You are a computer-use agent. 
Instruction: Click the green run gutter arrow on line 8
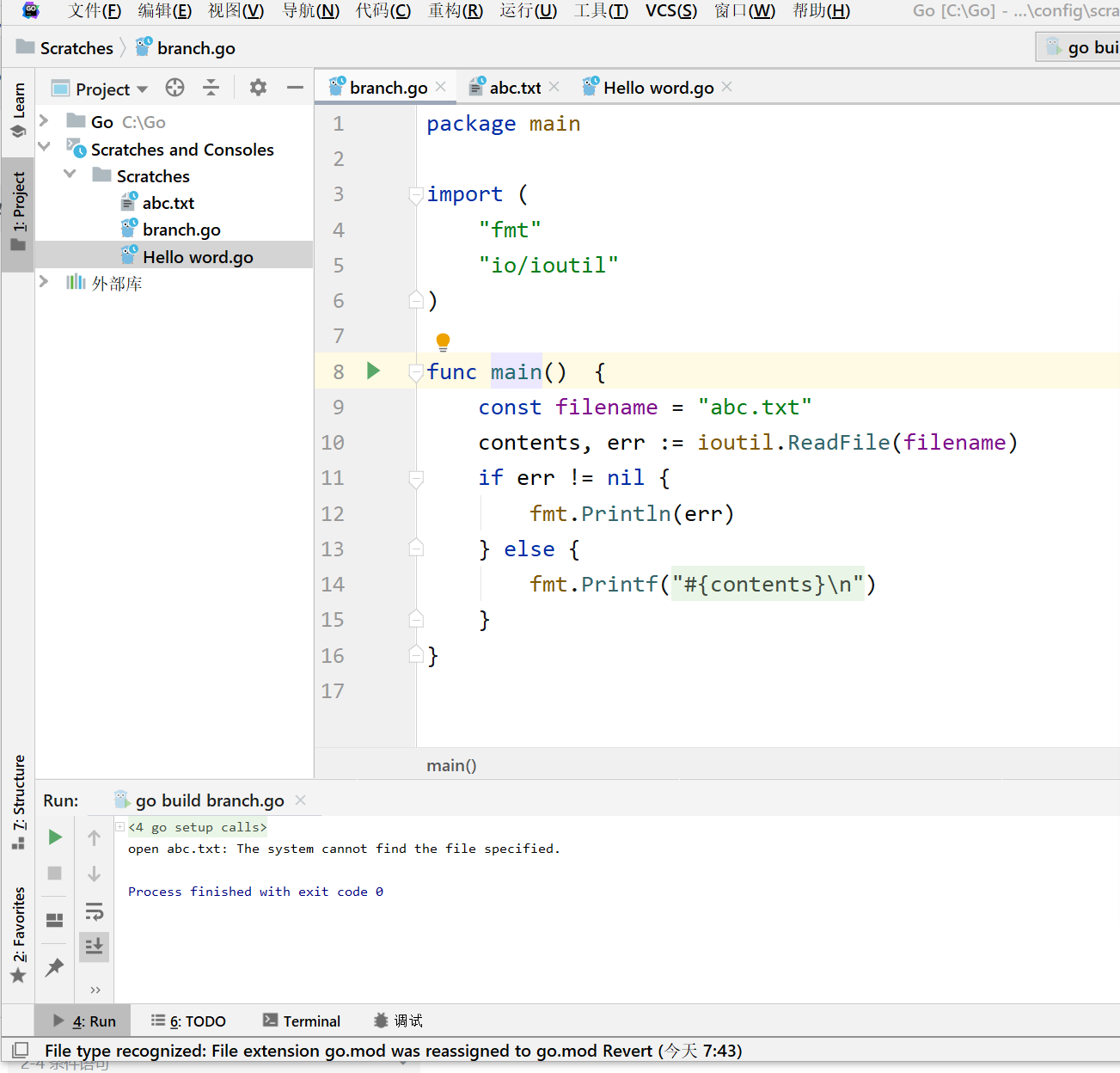point(373,371)
